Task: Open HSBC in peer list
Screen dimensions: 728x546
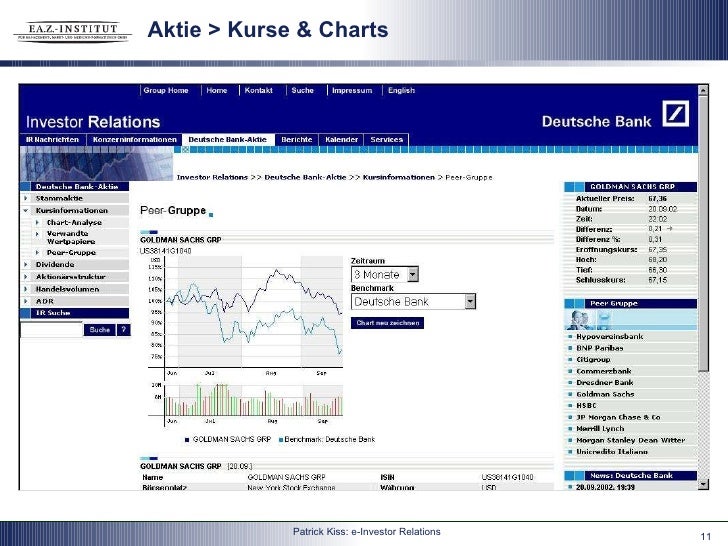Action: pyautogui.click(x=586, y=406)
